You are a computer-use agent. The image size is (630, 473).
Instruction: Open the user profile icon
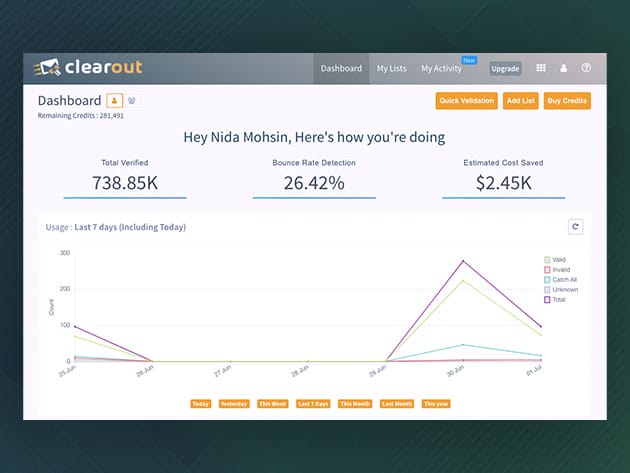point(563,69)
